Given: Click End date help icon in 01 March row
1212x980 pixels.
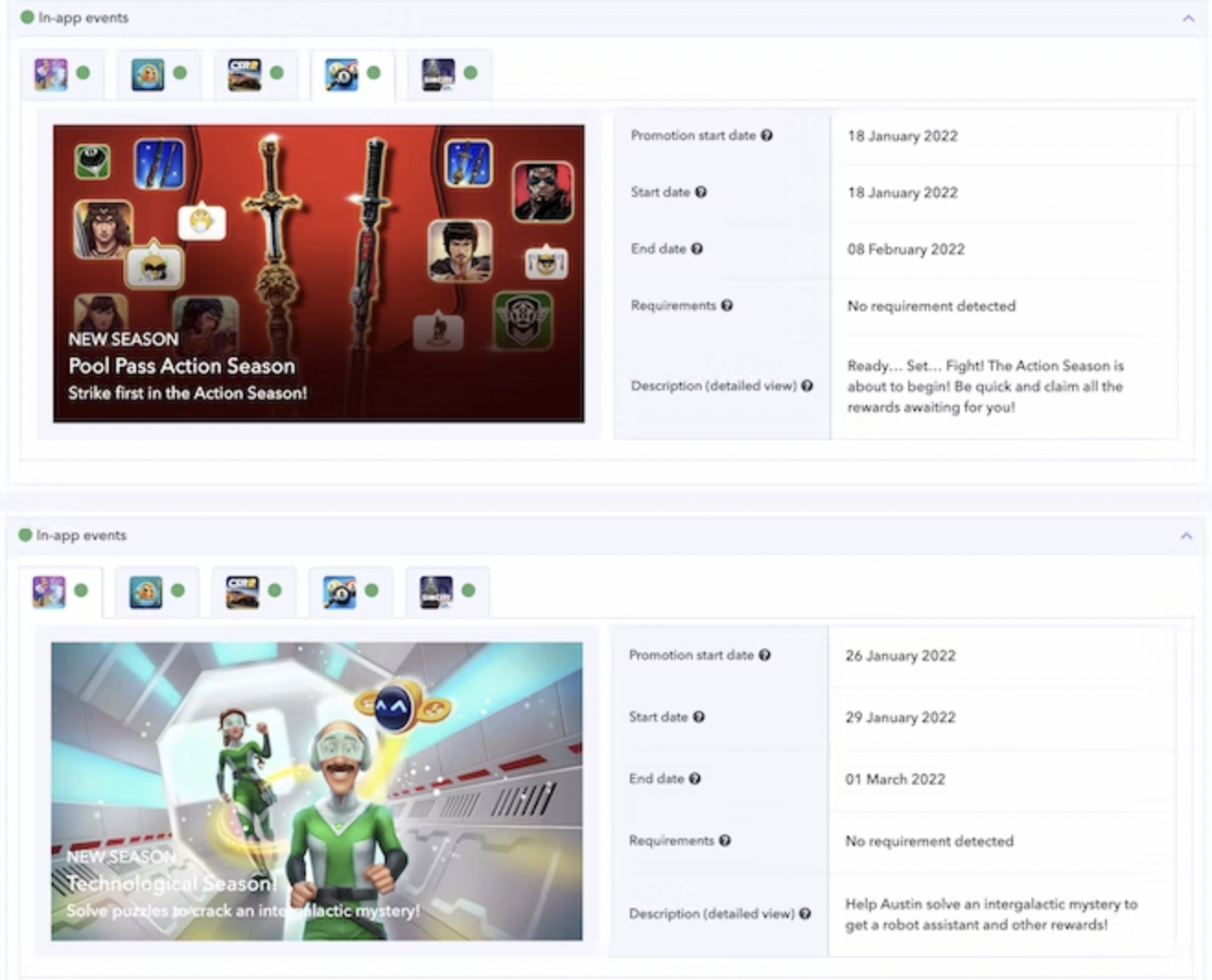Looking at the screenshot, I should (x=695, y=778).
